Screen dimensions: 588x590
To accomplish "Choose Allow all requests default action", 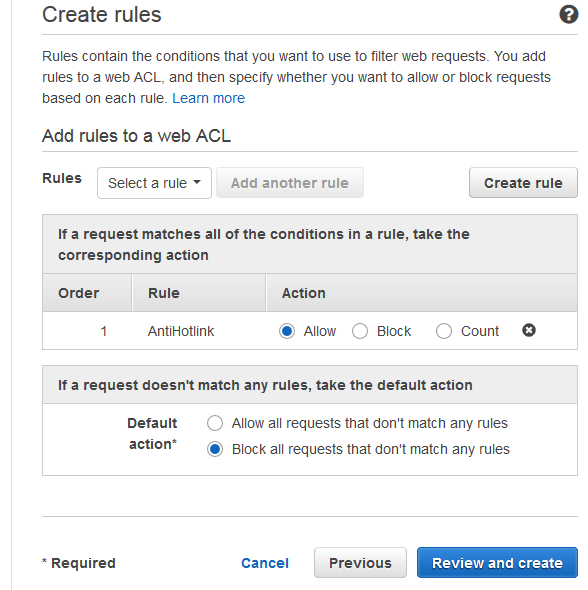I will click(215, 423).
